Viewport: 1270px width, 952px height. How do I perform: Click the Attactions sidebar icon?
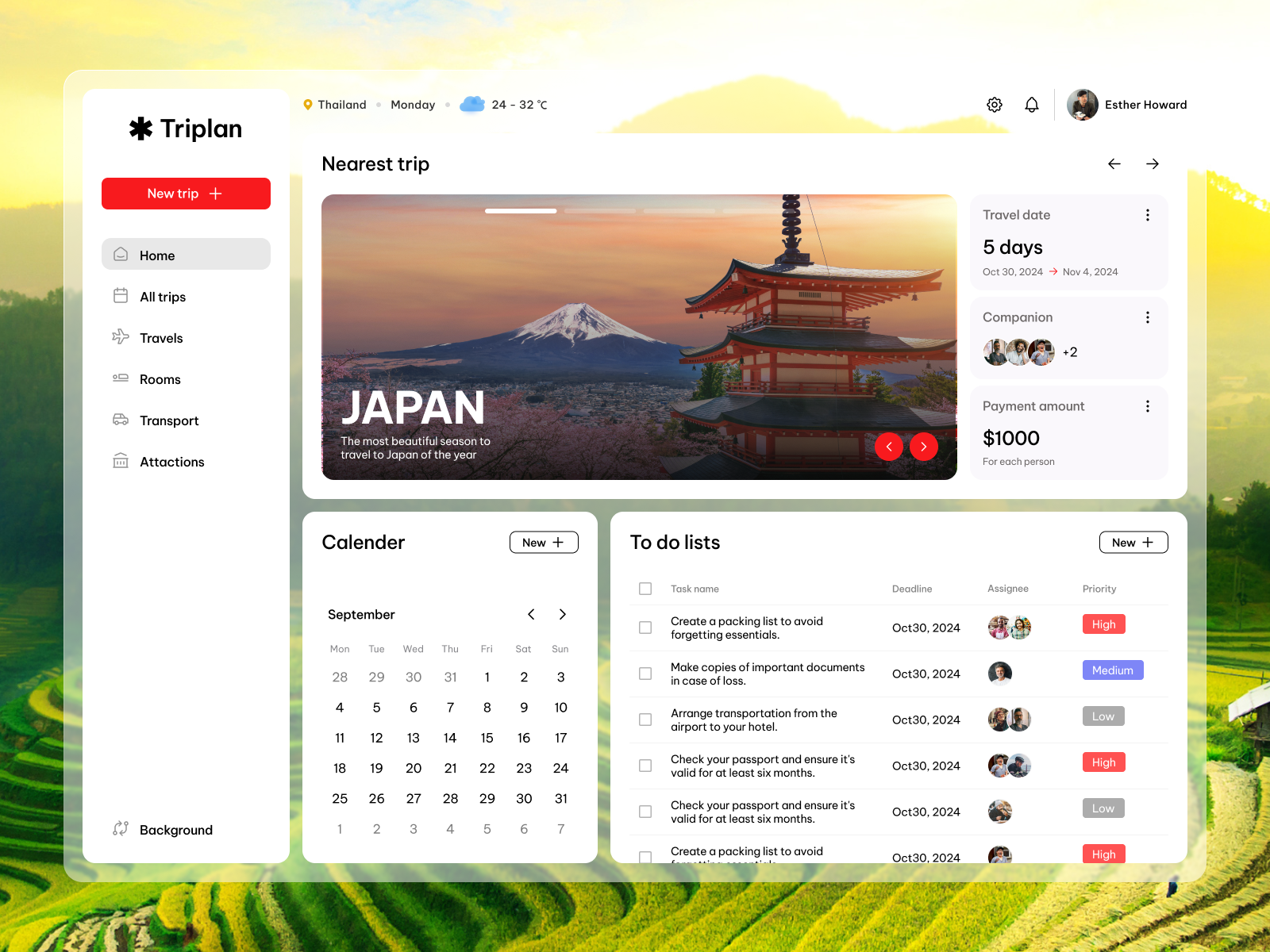click(121, 461)
